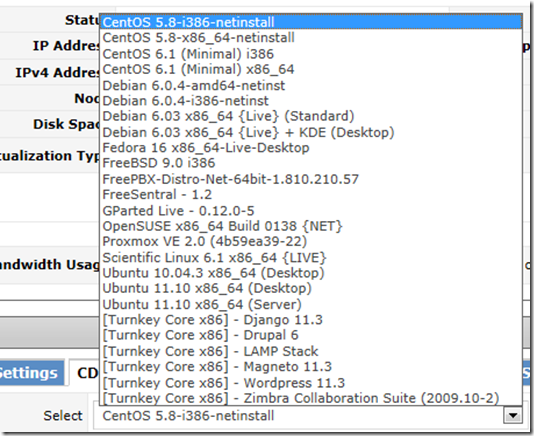
Task: Choose CentOS 5.8-x86_64-netinstall option
Action: (311, 37)
